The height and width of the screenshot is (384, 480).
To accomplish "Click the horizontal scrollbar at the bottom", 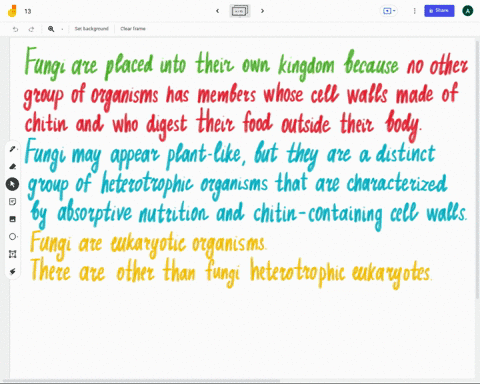I will (142, 381).
